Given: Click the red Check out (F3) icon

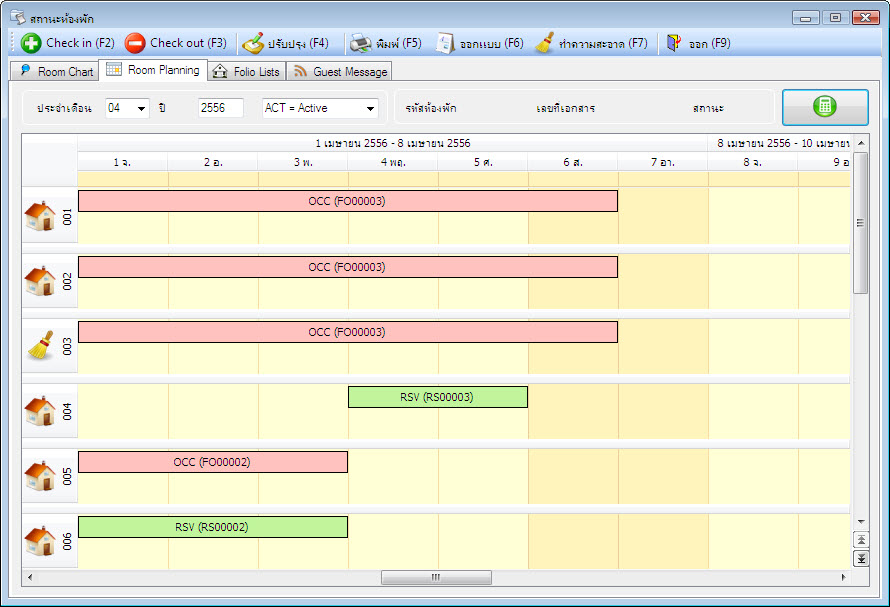Looking at the screenshot, I should point(135,43).
